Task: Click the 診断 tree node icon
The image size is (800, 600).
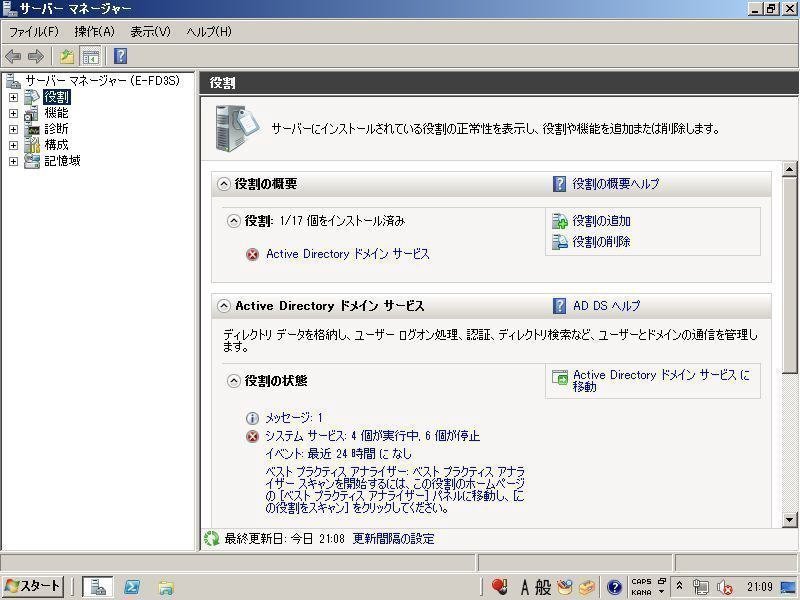Action: pos(32,129)
